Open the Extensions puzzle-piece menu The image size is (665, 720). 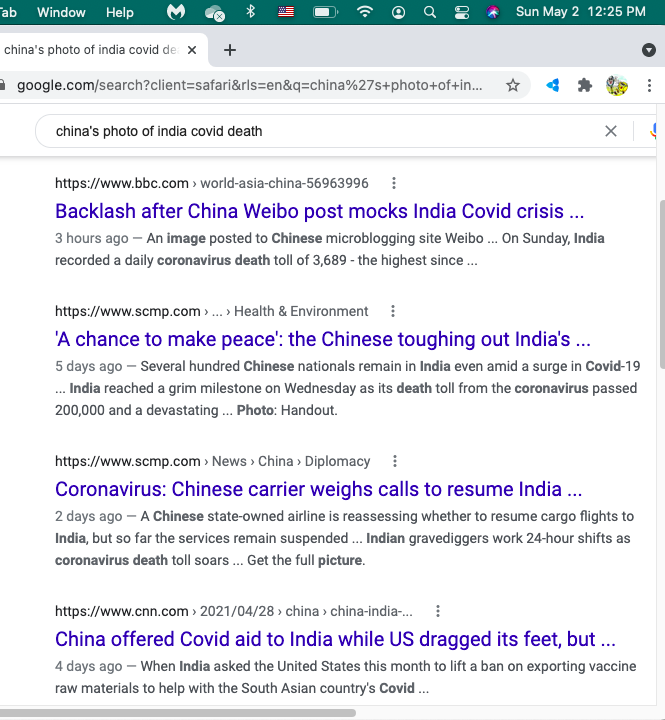[584, 85]
